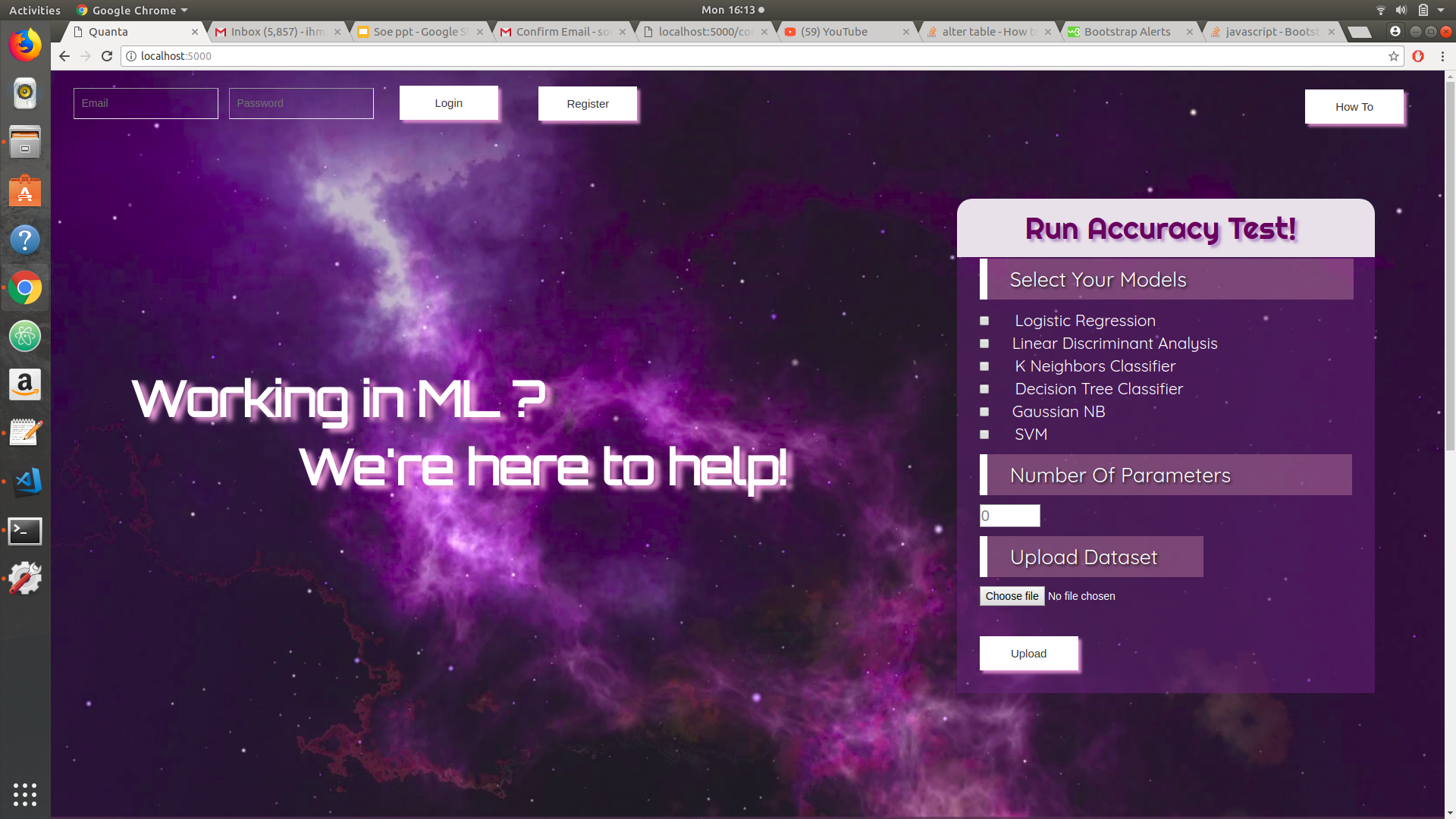Switch to the YouTube tab

pyautogui.click(x=834, y=32)
